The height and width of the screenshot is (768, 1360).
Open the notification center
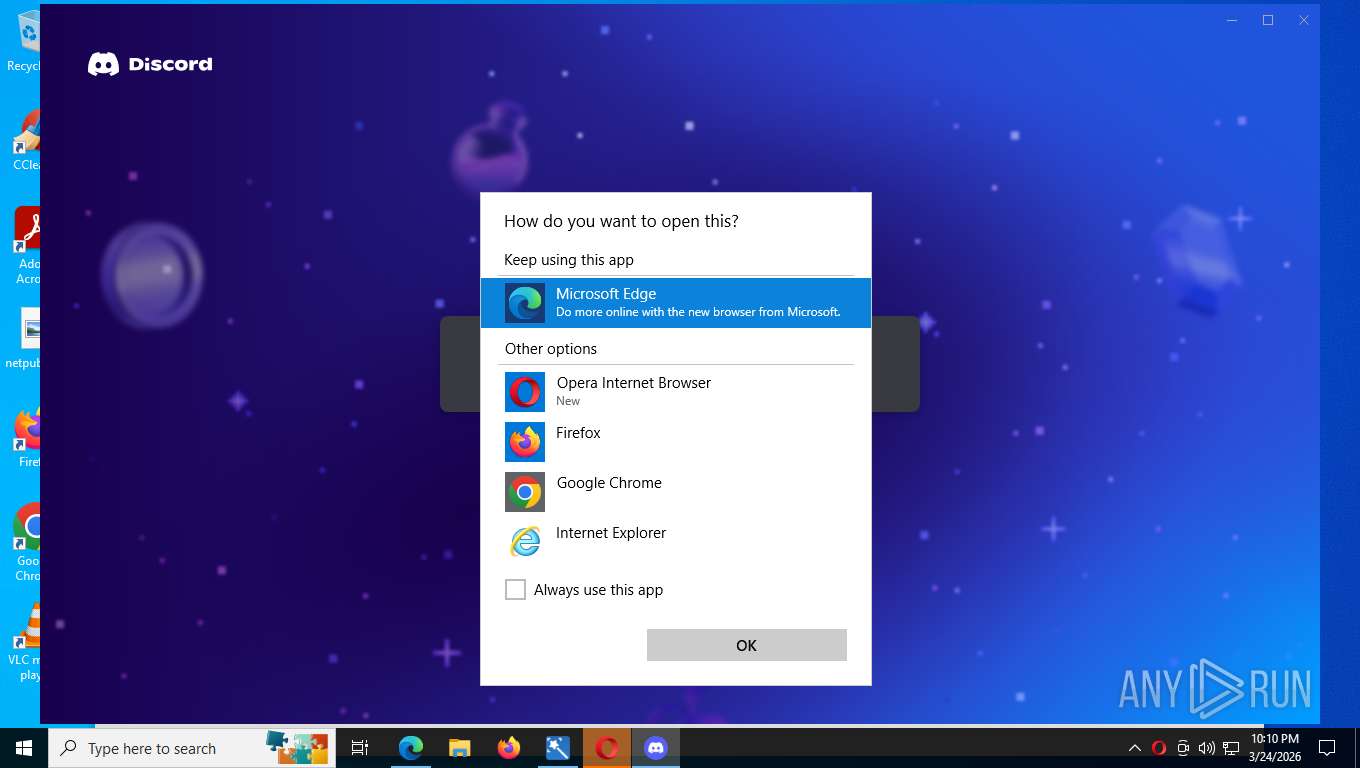1327,748
